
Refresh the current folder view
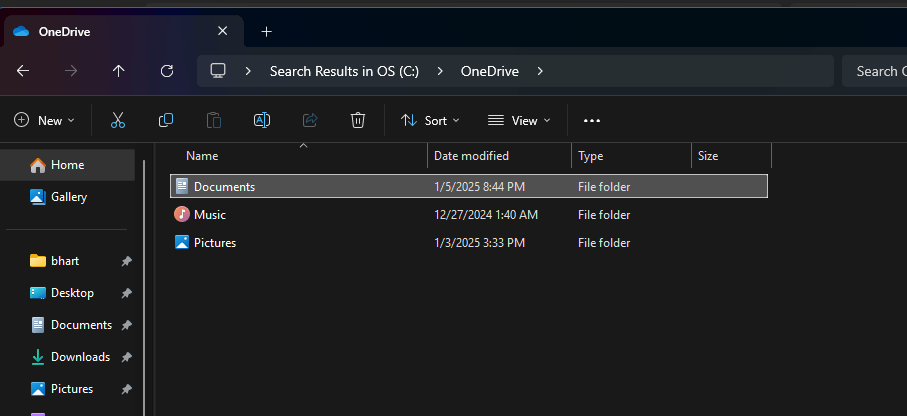click(167, 71)
